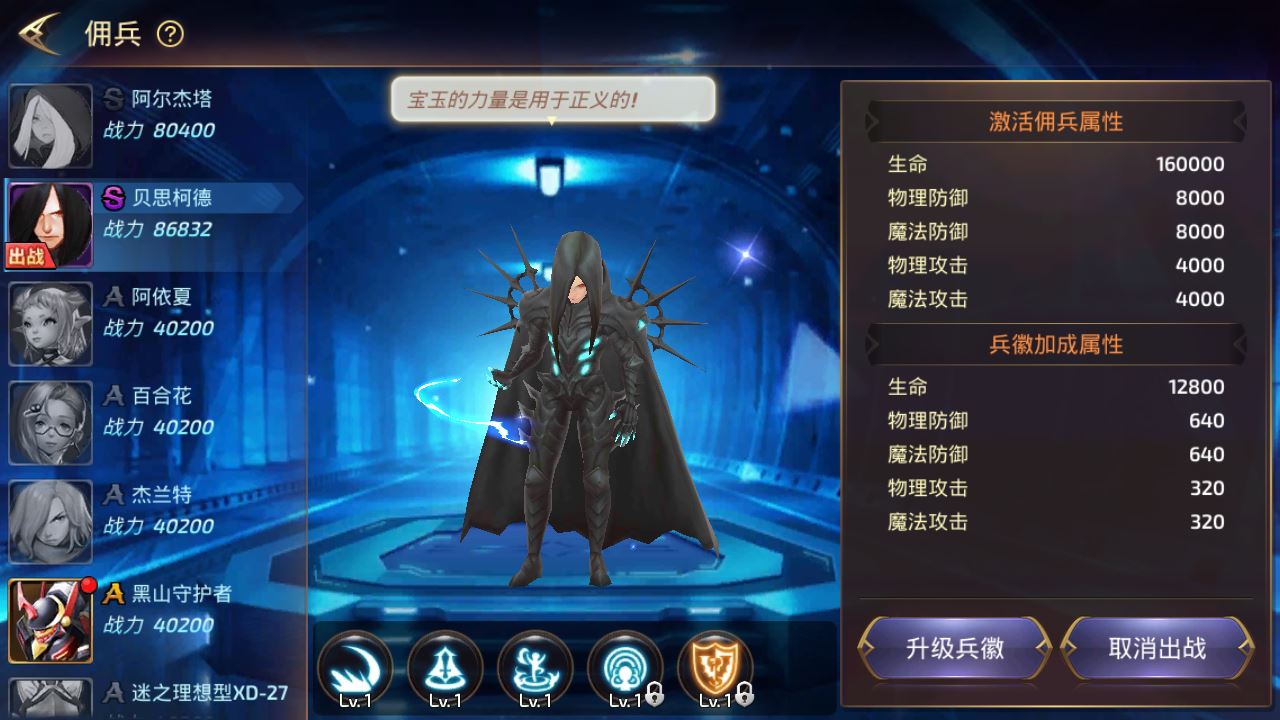Select the third whirlpool skill icon
This screenshot has width=1280, height=720.
(535, 669)
